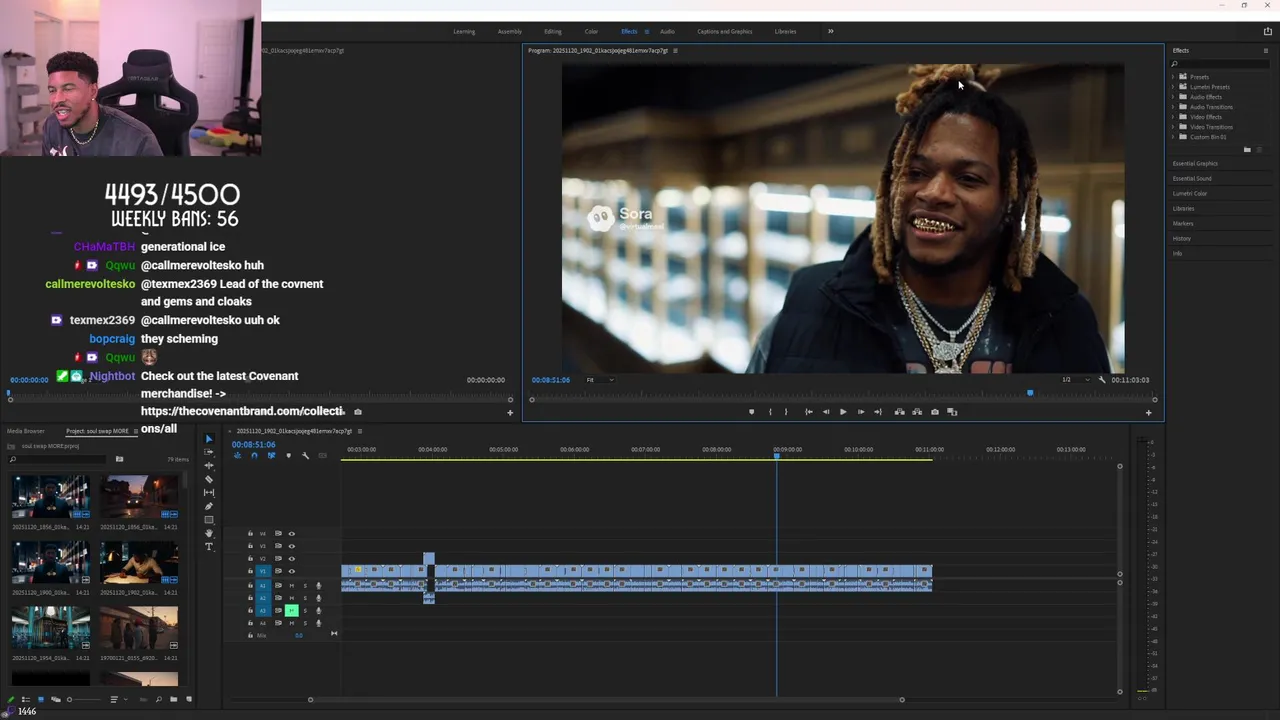
Task: Create new custom bin in Effects panel
Action: coord(1247,150)
